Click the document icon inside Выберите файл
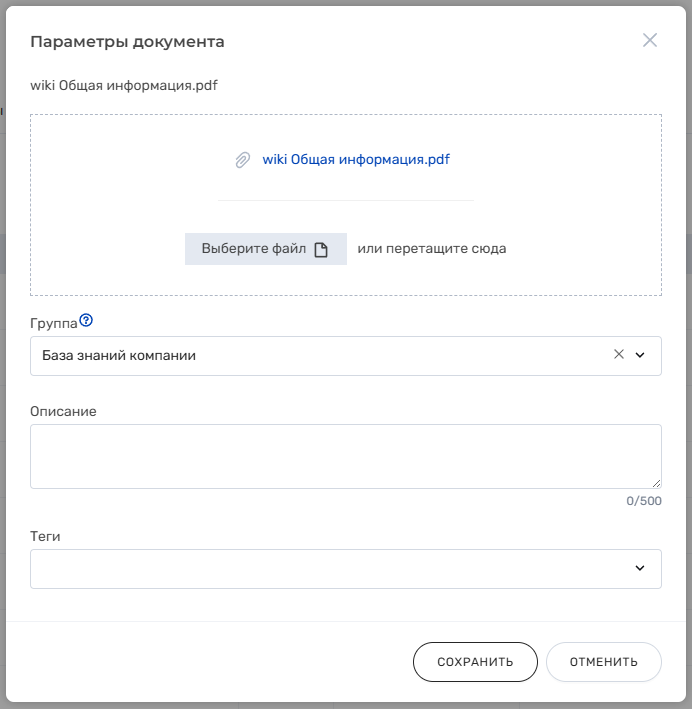Image resolution: width=692 pixels, height=709 pixels. click(321, 250)
